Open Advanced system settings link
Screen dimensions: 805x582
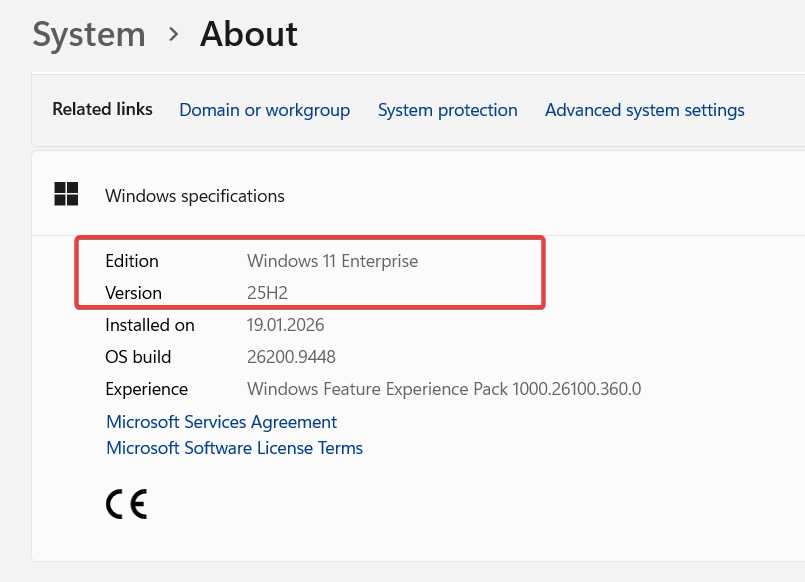tap(645, 110)
